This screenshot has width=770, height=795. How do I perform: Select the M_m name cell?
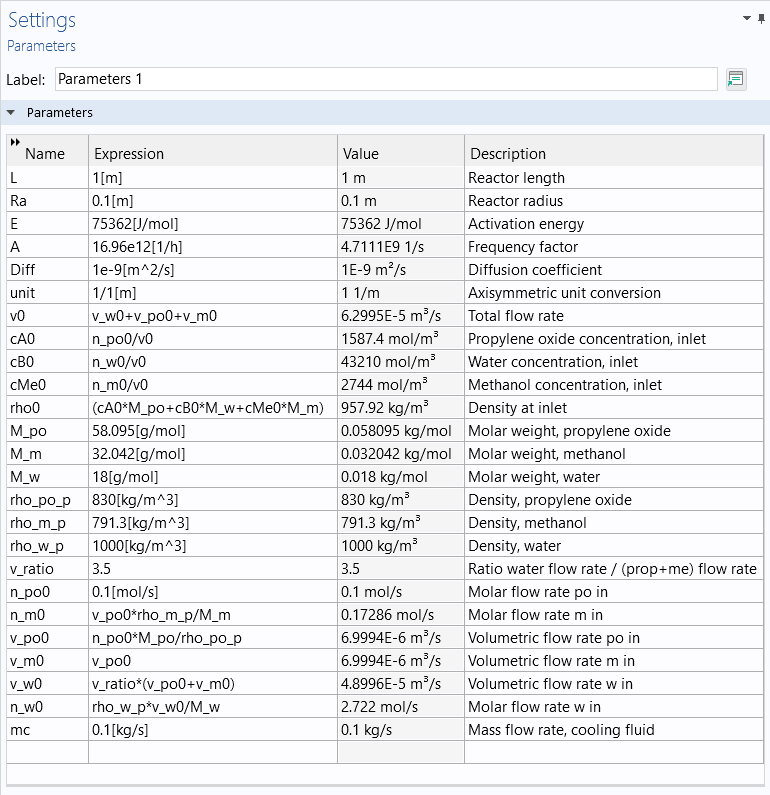point(48,454)
